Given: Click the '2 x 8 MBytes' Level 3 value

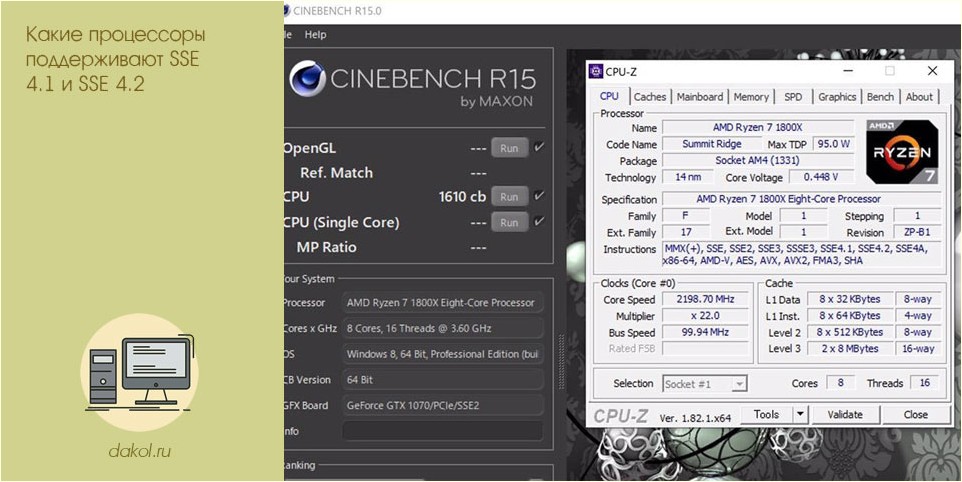Looking at the screenshot, I should [850, 349].
